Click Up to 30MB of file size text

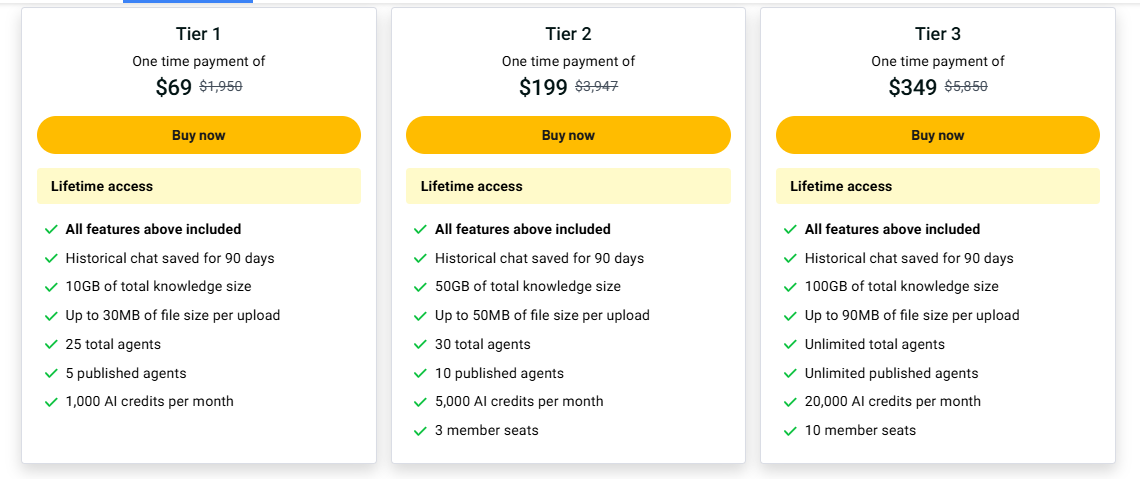tap(172, 315)
